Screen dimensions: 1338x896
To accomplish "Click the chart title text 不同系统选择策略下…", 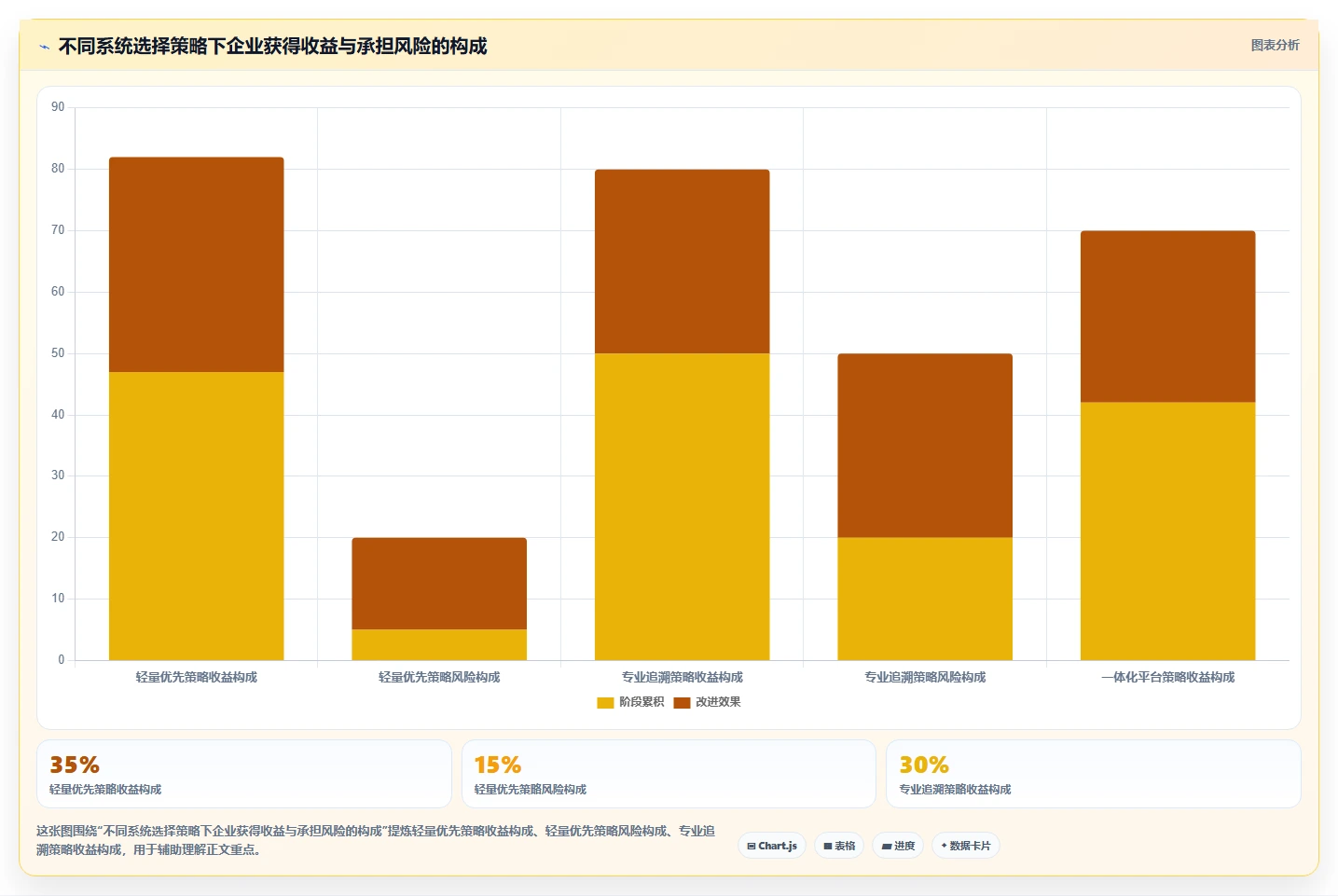I will (x=273, y=46).
